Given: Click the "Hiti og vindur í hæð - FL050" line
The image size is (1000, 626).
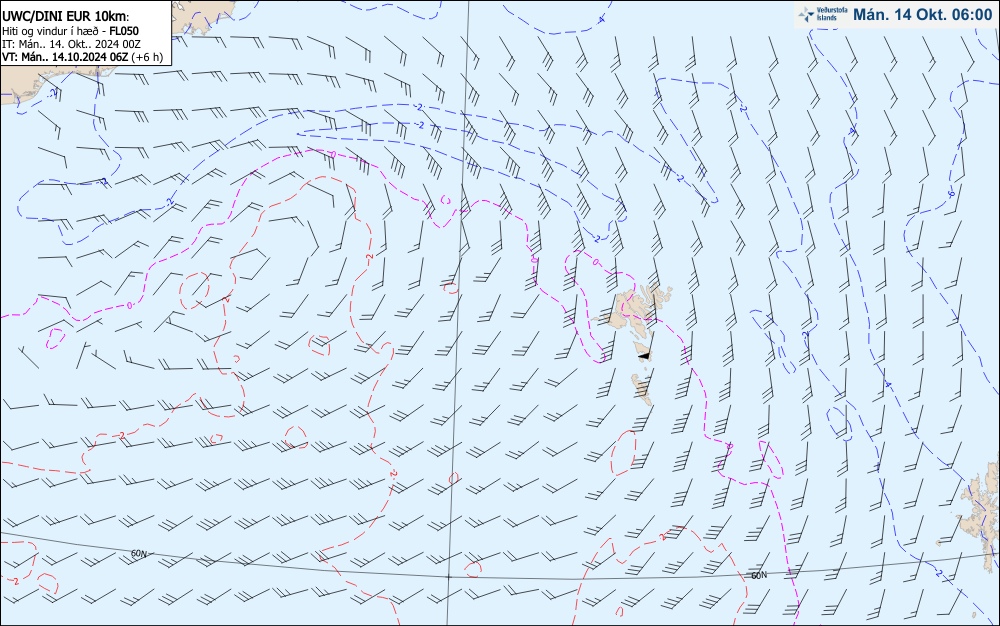Looking at the screenshot, I should (x=70, y=31).
